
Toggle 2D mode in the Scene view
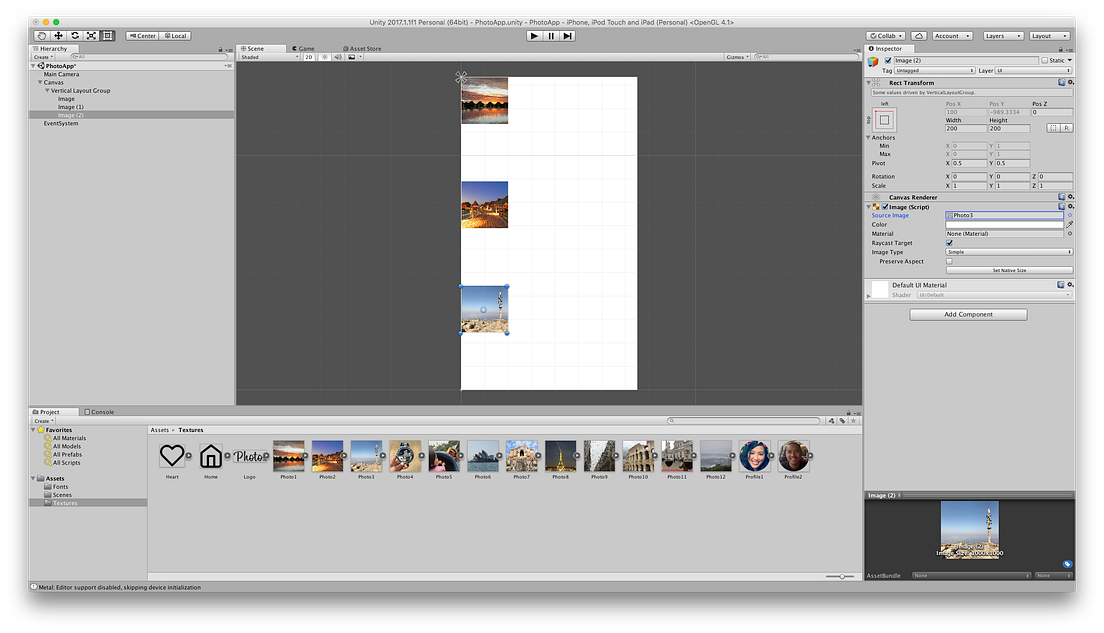pyautogui.click(x=310, y=57)
